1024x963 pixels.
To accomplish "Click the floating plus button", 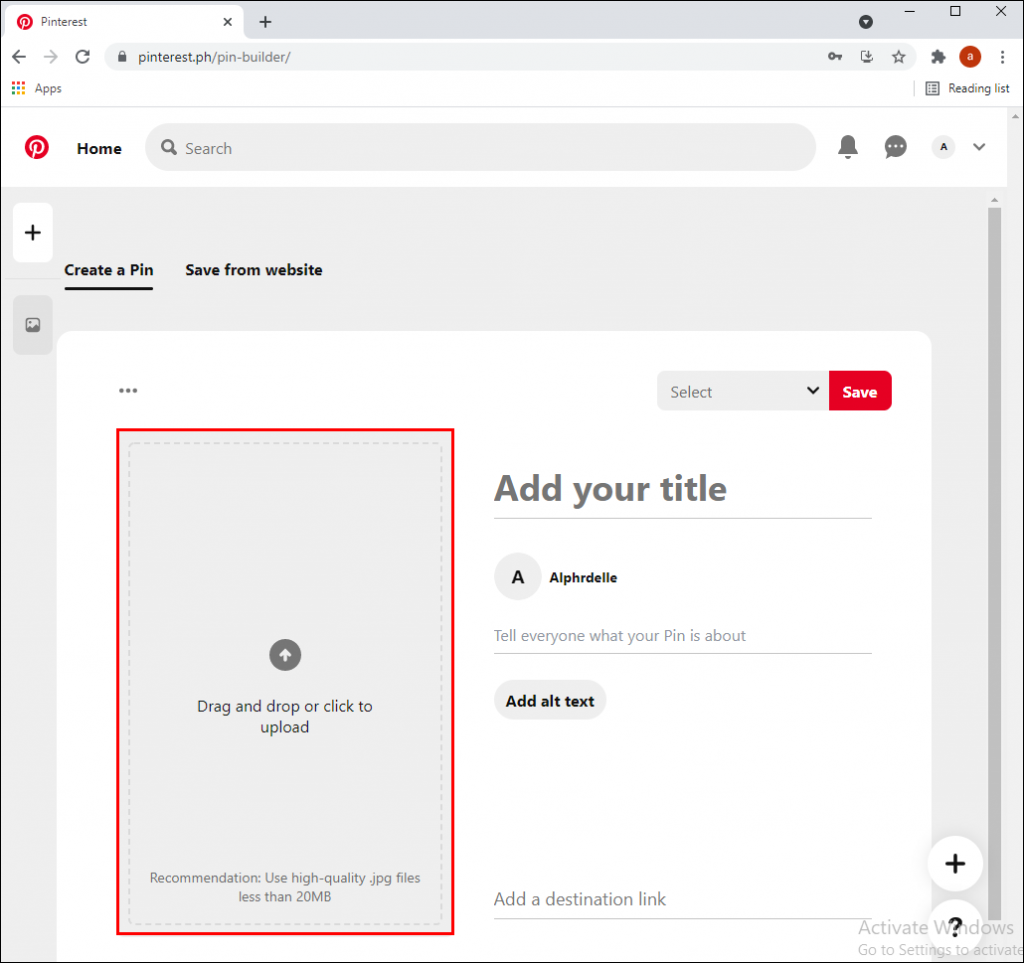I will 955,863.
